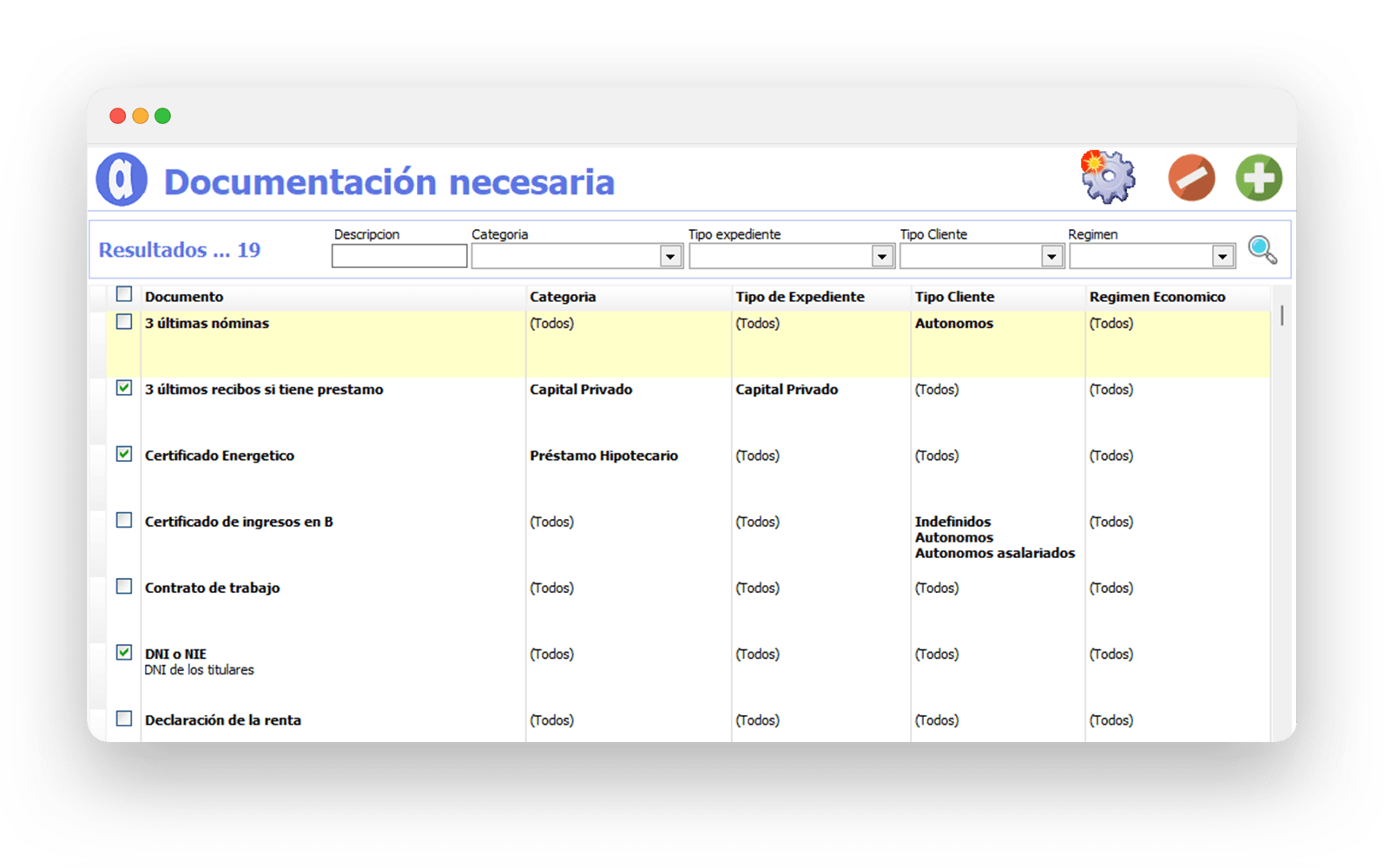The width and height of the screenshot is (1384, 868).
Task: Click 3 últimos recibos si tiene prestamo text
Action: click(x=264, y=390)
